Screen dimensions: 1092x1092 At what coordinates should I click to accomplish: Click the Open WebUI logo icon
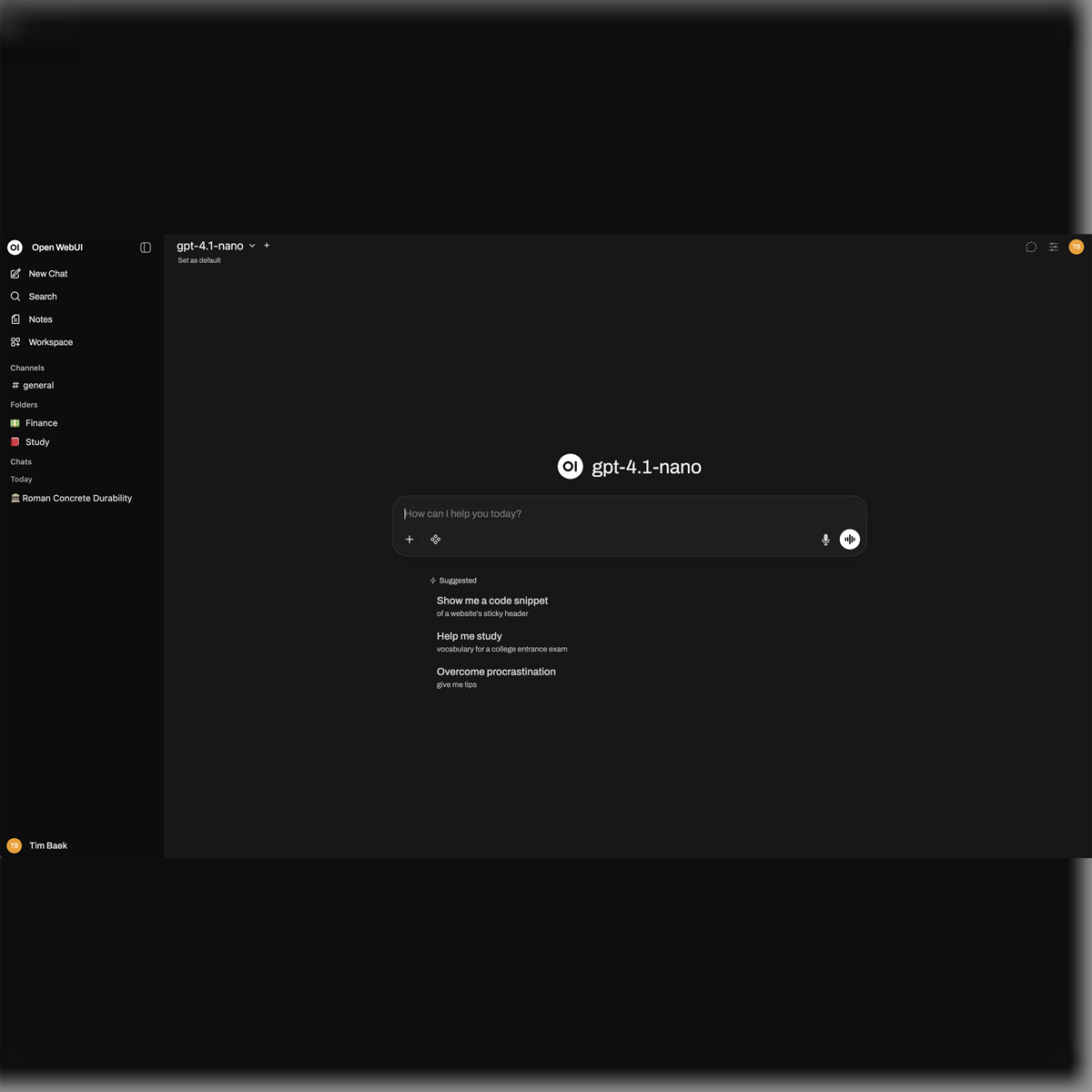tap(15, 248)
